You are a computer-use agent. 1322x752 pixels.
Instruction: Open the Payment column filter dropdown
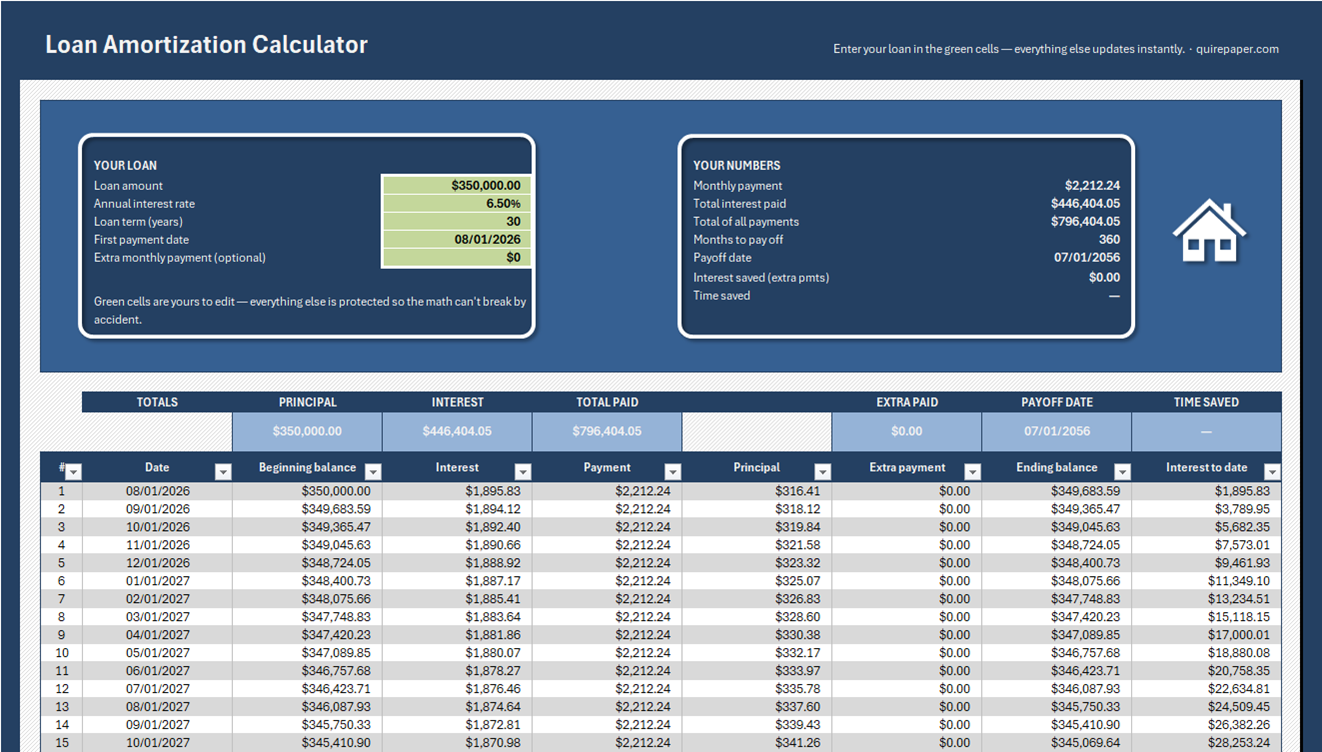(x=673, y=471)
